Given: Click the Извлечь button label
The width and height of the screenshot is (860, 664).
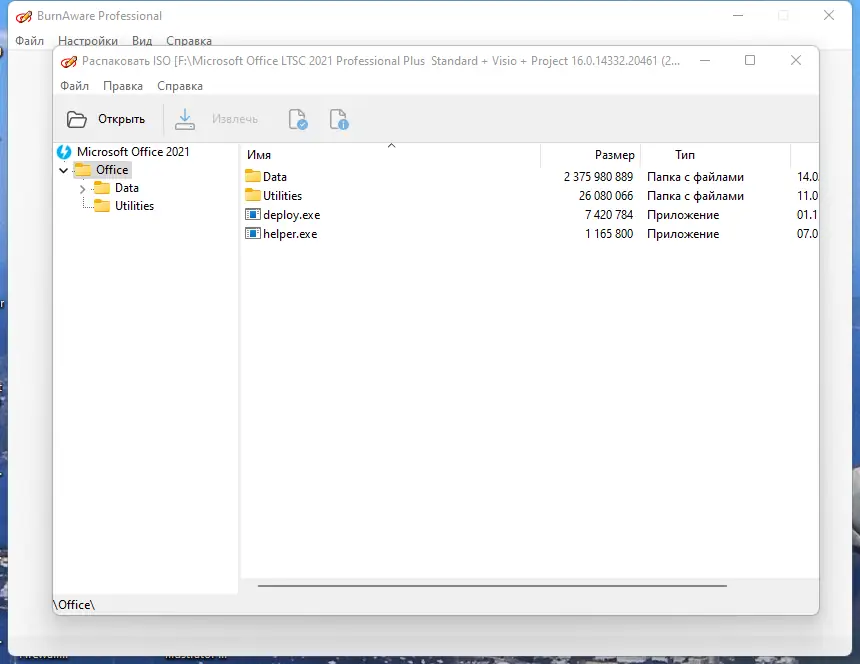Looking at the screenshot, I should [235, 119].
